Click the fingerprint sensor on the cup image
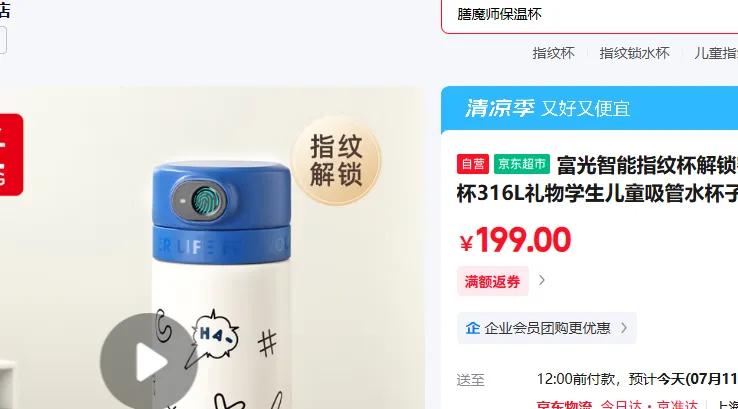Image resolution: width=738 pixels, height=409 pixels. [x=203, y=201]
